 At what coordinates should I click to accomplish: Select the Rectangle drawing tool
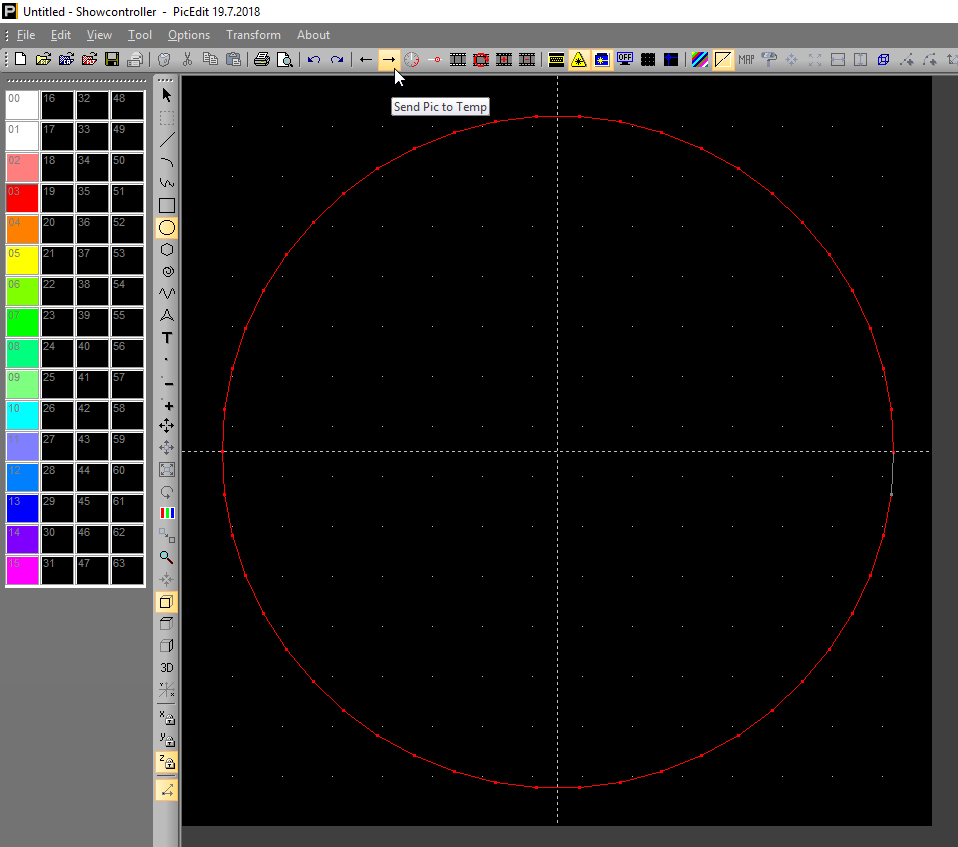167,206
